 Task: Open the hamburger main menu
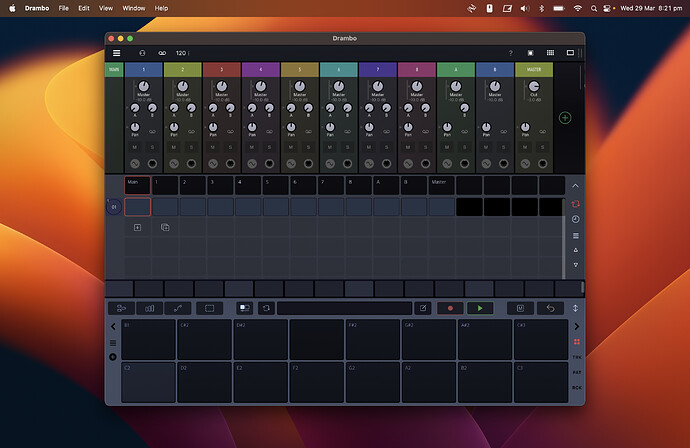117,53
